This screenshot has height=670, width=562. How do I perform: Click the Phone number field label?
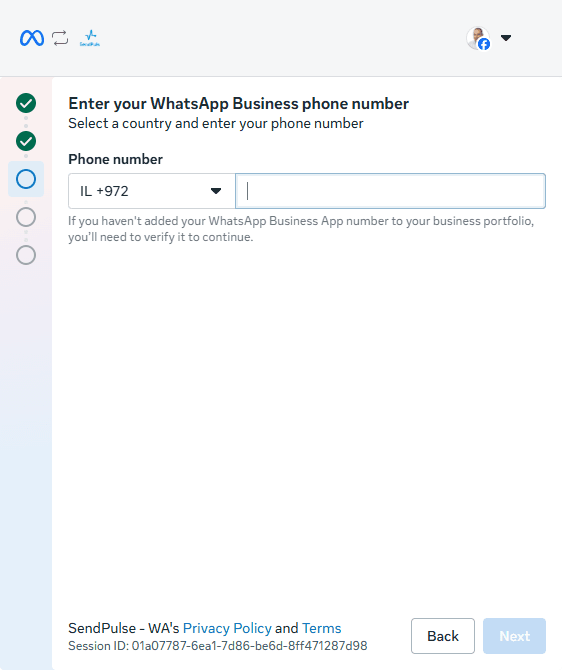pos(115,159)
